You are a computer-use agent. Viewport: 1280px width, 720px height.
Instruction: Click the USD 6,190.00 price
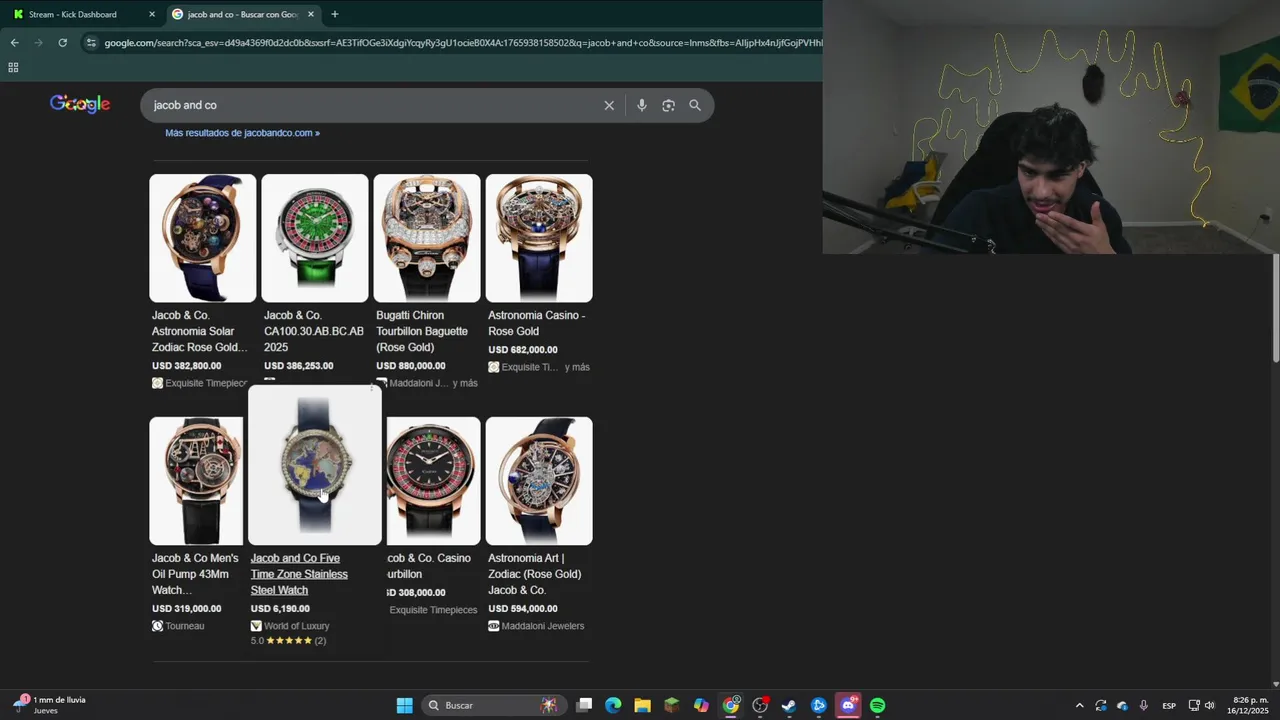280,609
